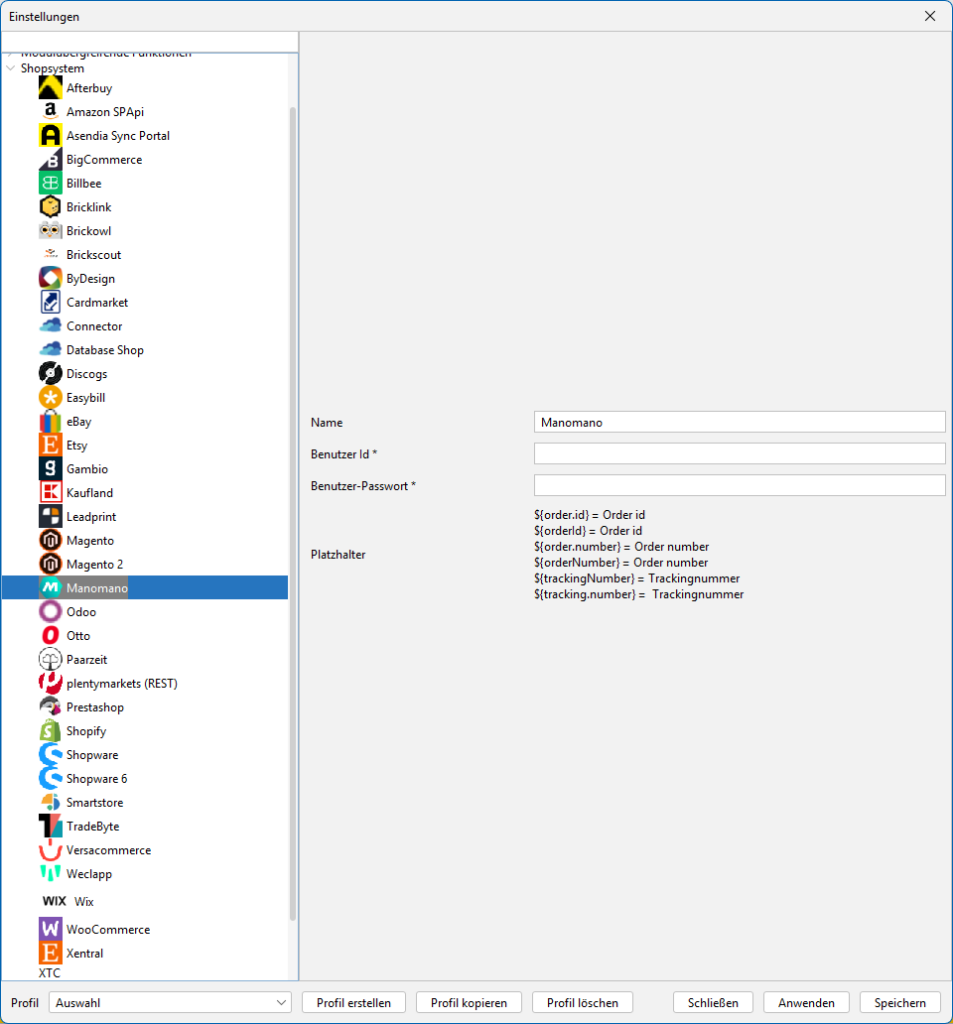Screen dimensions: 953x1024
Task: Collapse the Shopsystem tree node
Action: tap(11, 69)
